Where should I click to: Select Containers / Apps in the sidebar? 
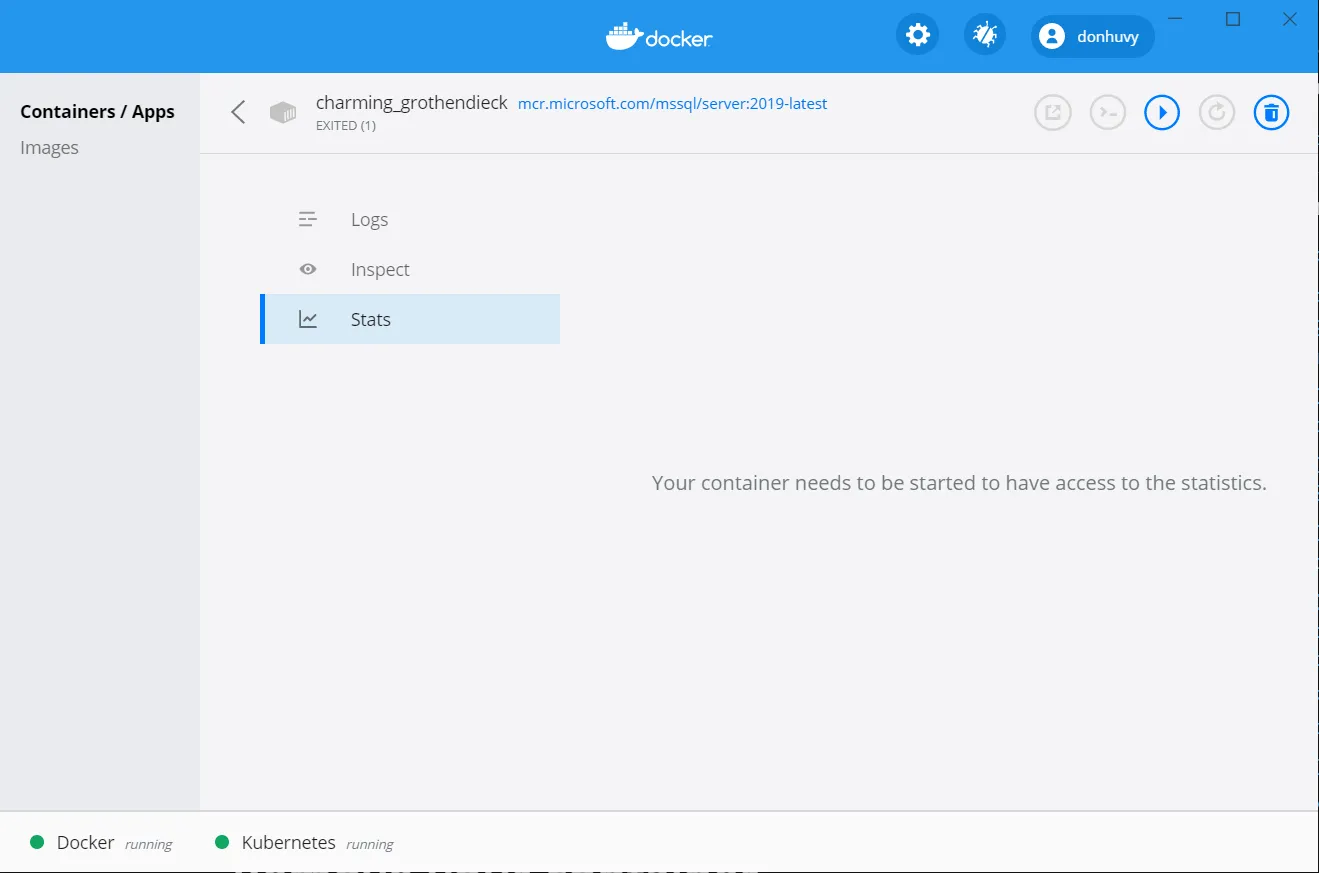pos(98,112)
